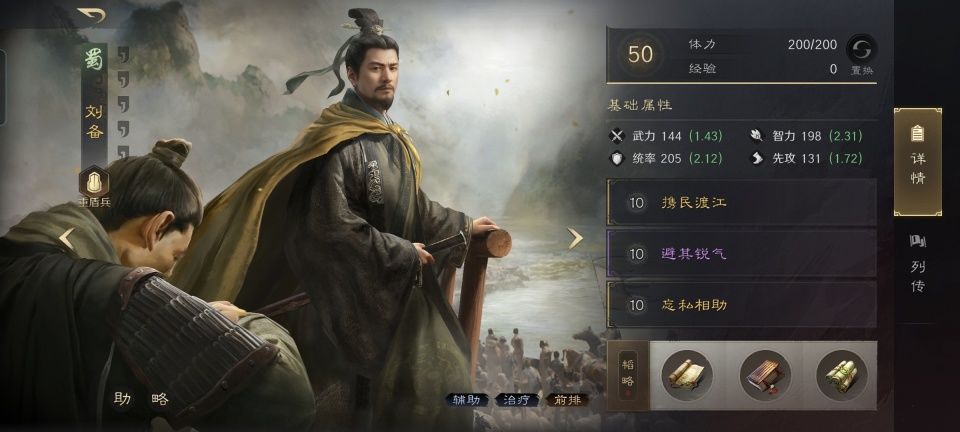Switch to the 列传 tab
This screenshot has height=432, width=960.
(917, 264)
